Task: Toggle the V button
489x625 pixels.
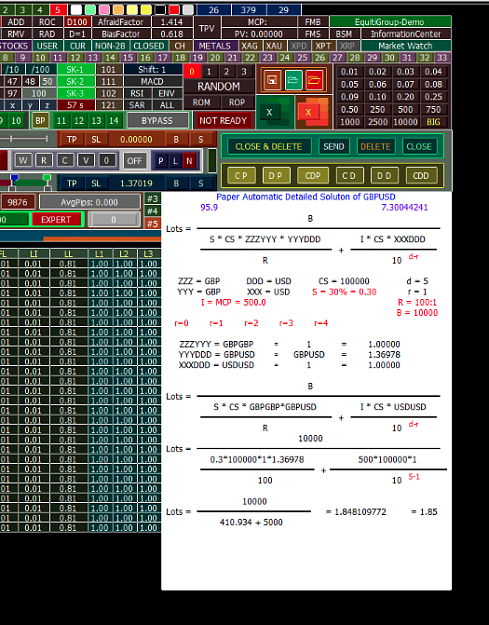Action: (x=86, y=161)
